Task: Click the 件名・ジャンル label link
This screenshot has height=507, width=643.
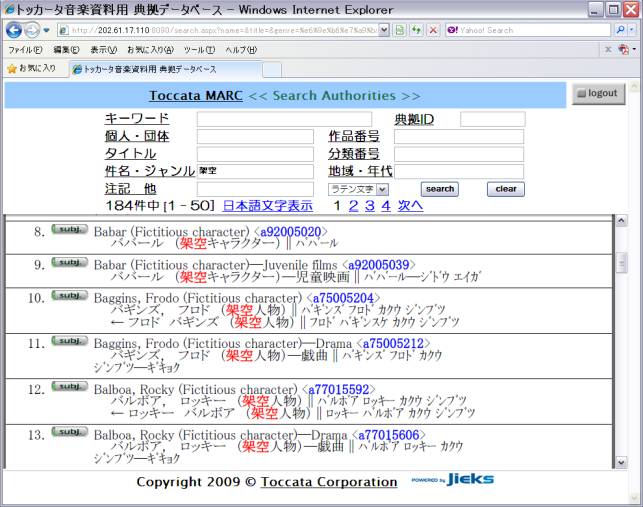Action: tap(150, 171)
